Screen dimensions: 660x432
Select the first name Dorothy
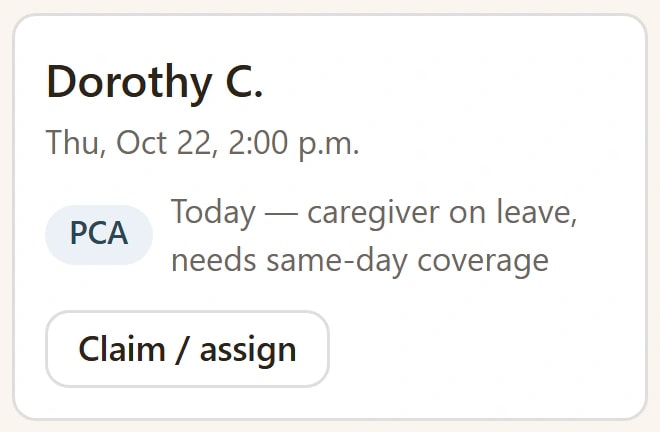(129, 83)
